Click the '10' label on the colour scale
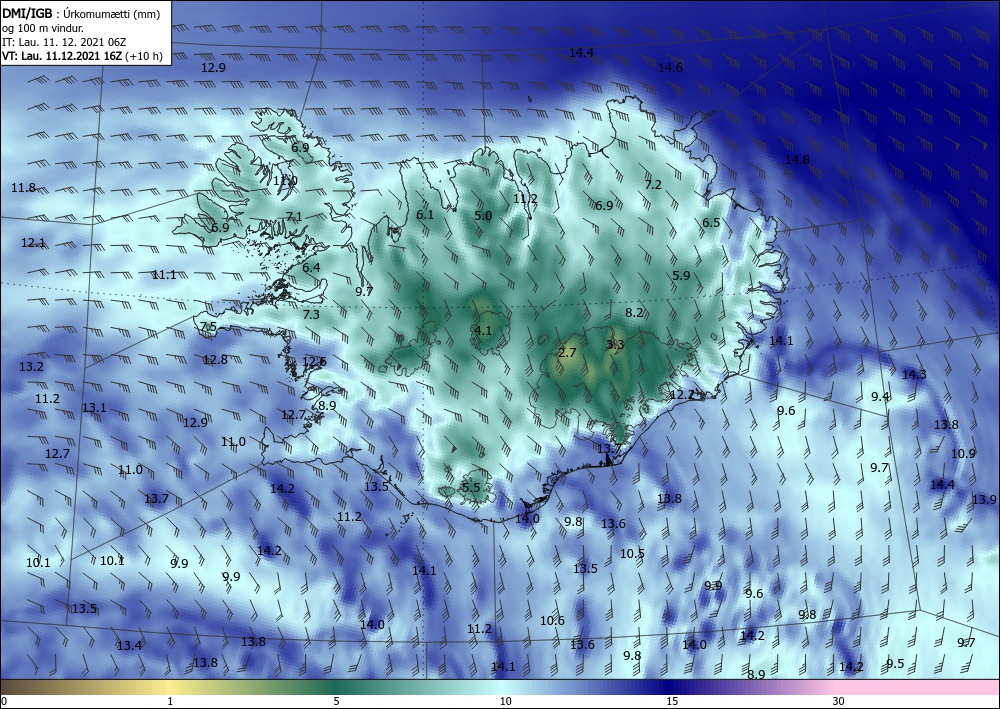The image size is (1000, 709). [506, 701]
